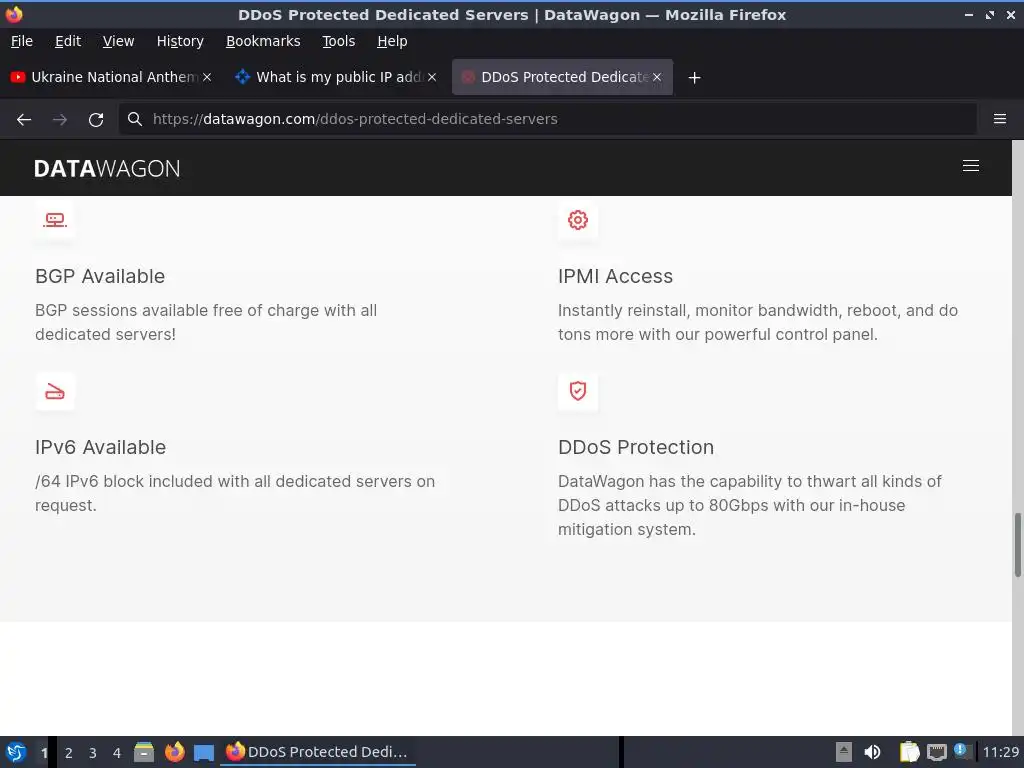Click the 11:29 taskbar clock
This screenshot has height=768, width=1024.
pos(1000,752)
